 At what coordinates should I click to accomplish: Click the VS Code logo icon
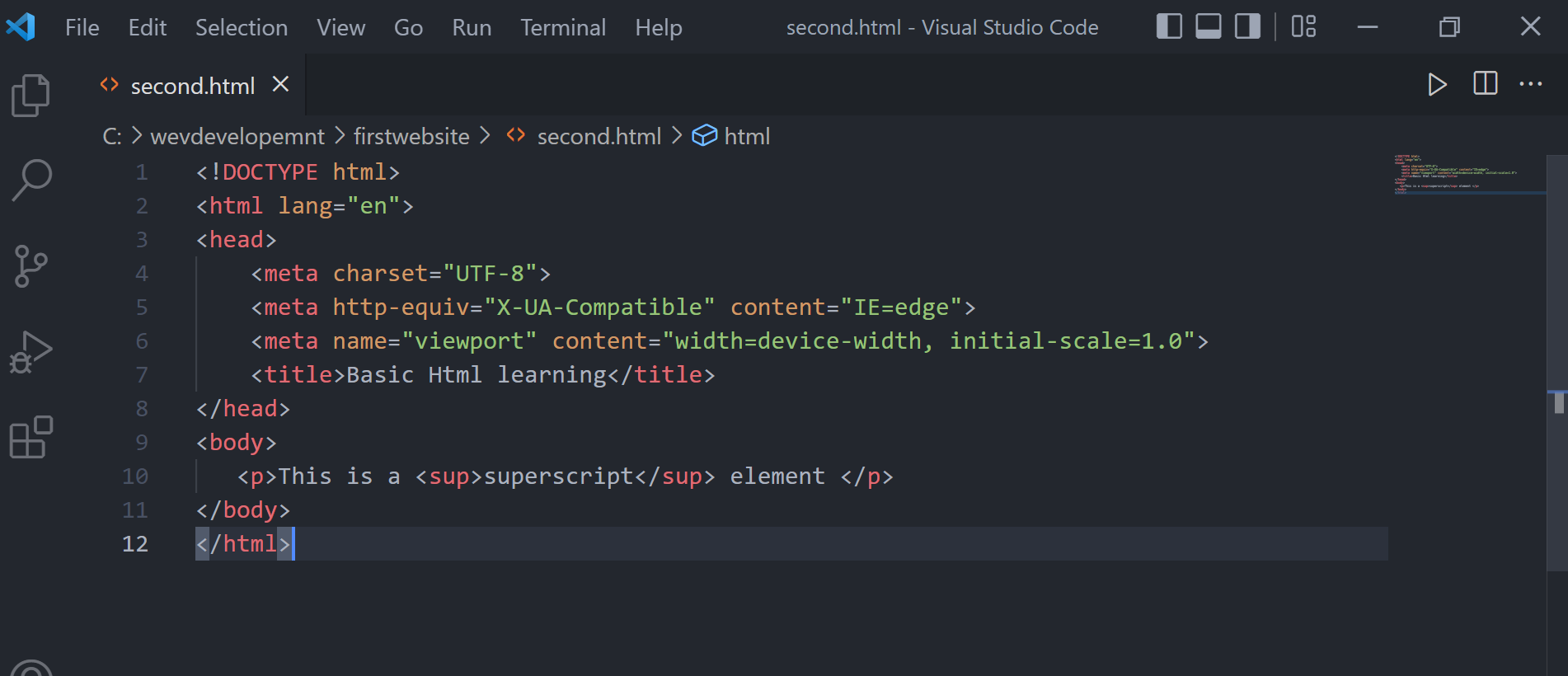pyautogui.click(x=21, y=27)
